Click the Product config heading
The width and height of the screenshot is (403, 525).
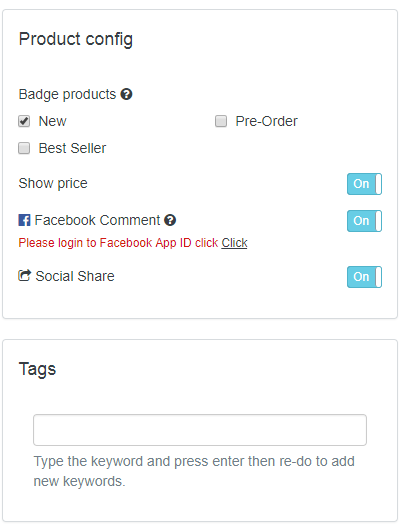pos(76,39)
